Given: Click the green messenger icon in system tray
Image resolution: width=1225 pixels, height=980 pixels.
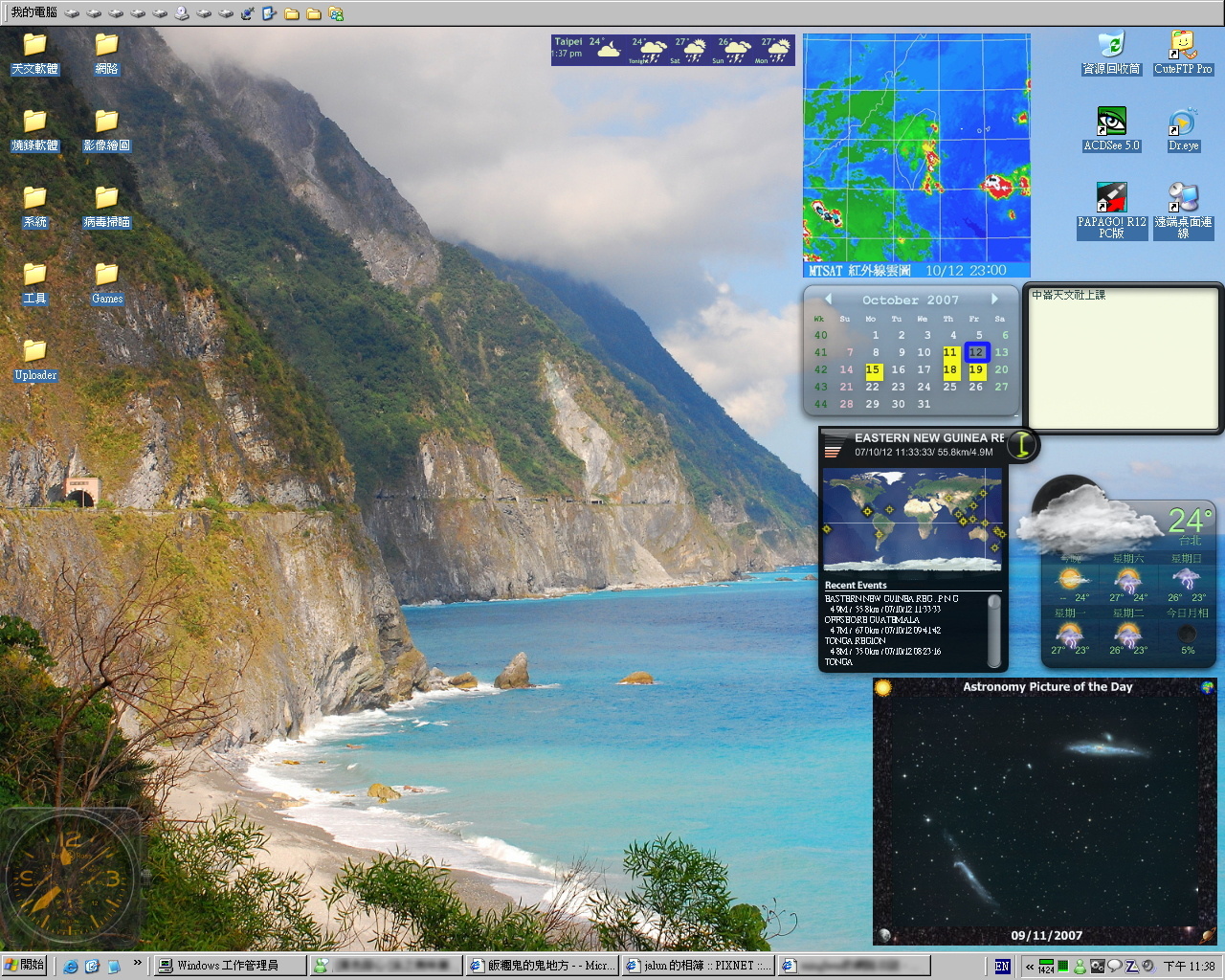Looking at the screenshot, I should point(1080,966).
